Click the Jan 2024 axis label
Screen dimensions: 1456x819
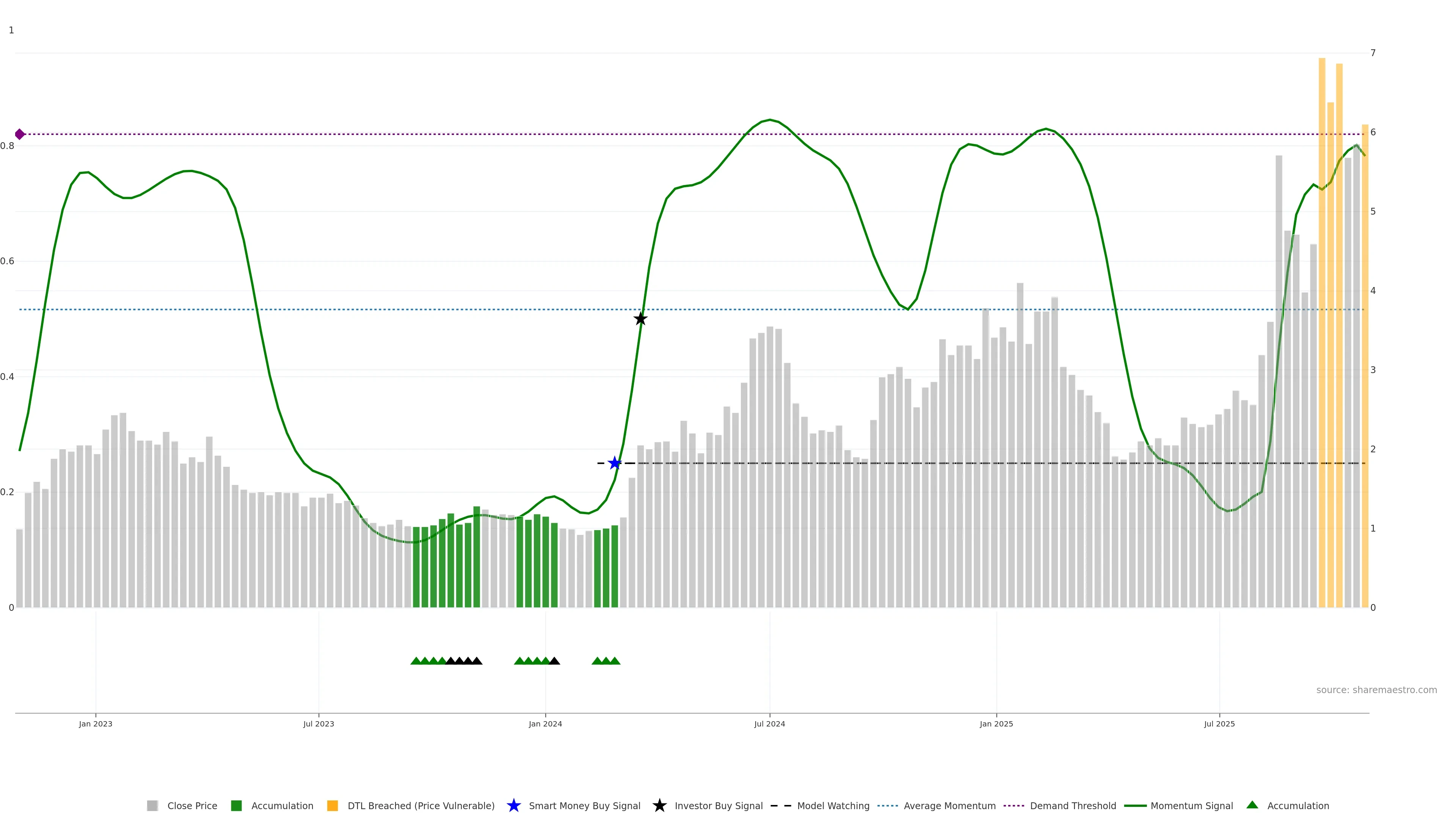[545, 723]
